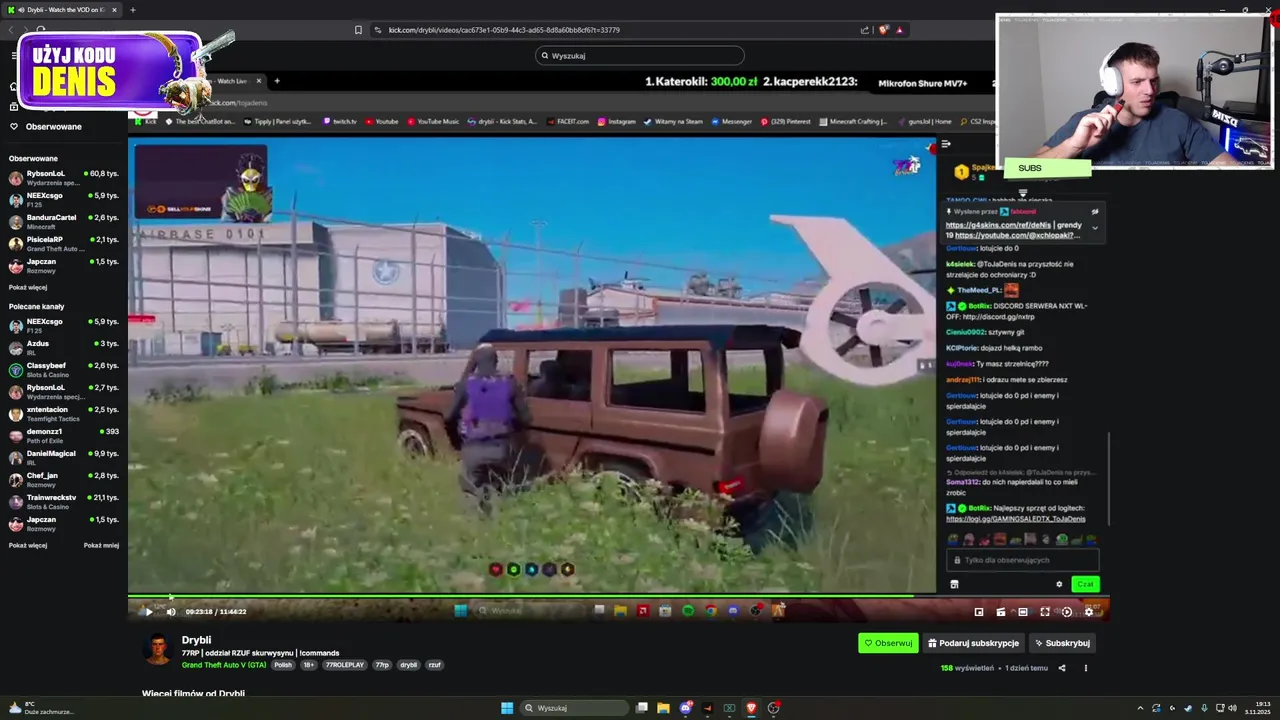
Task: Click in-stream chat message input field
Action: click(1023, 560)
